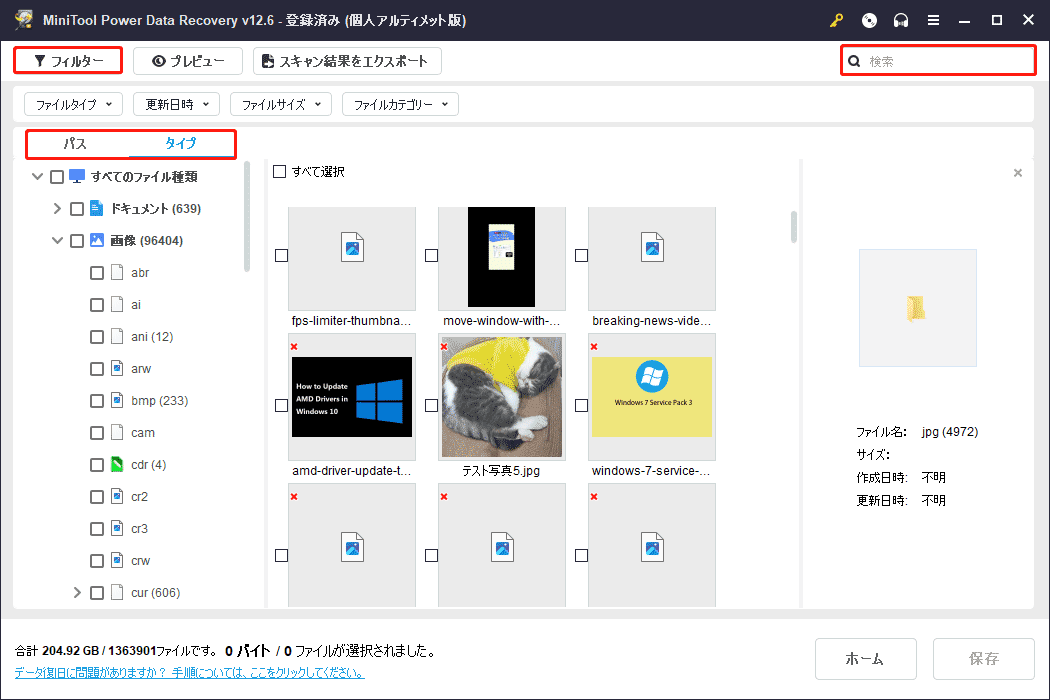Check the bmp (233) file type checkbox
The width and height of the screenshot is (1050, 700).
(x=97, y=400)
